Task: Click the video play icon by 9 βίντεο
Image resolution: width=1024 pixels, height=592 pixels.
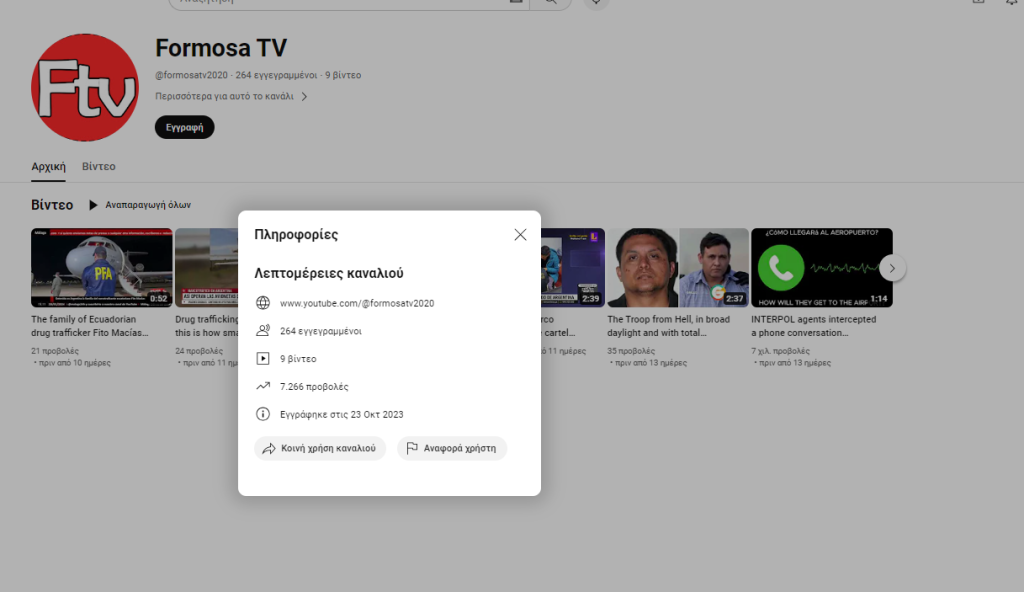Action: [263, 359]
